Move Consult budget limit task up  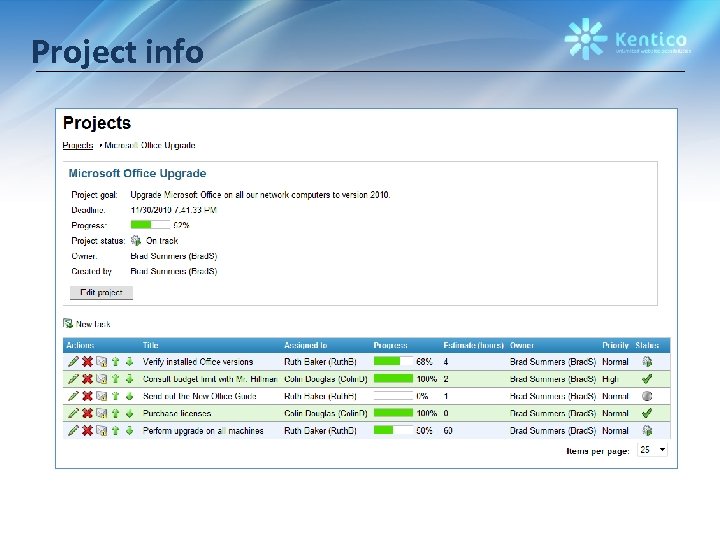pos(116,379)
